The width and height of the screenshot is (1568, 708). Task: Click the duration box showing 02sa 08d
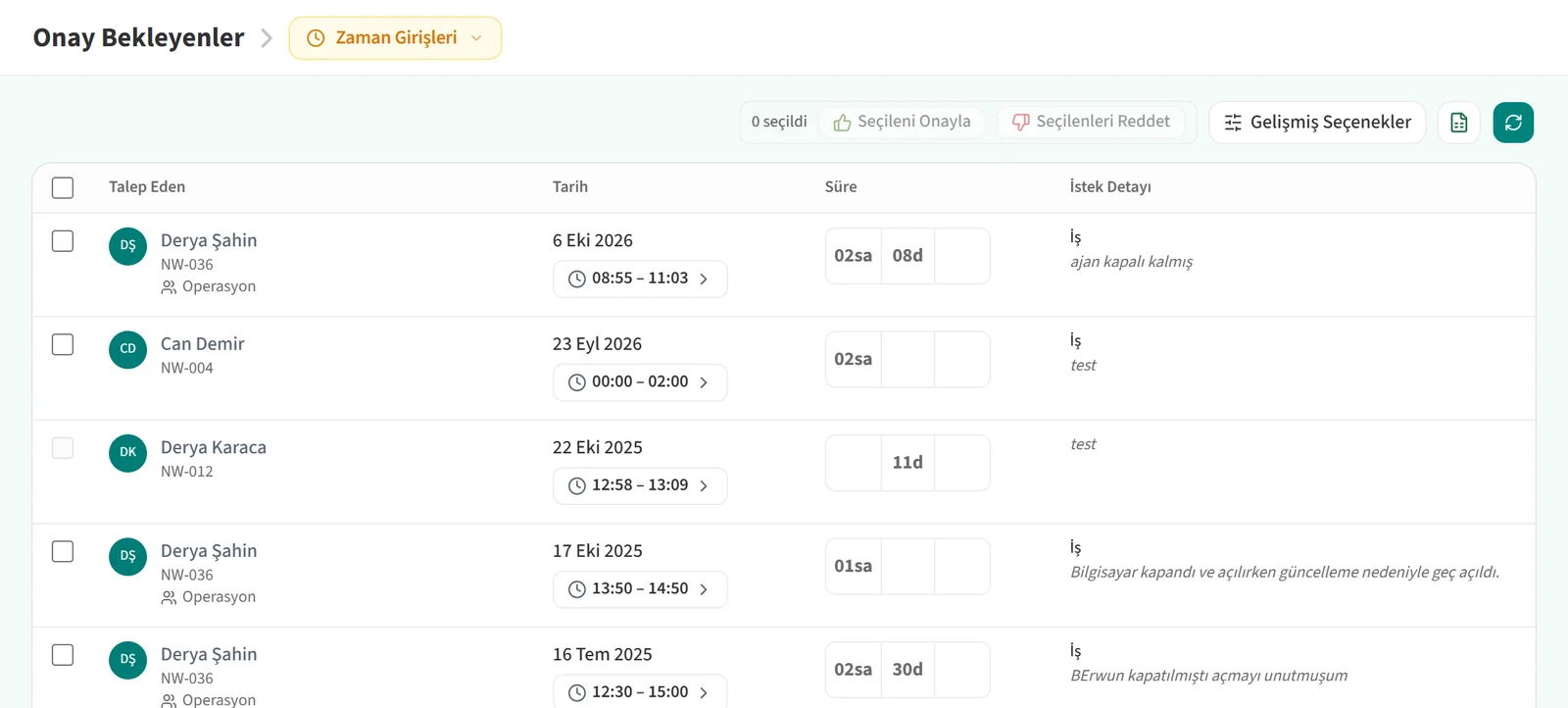coord(907,256)
